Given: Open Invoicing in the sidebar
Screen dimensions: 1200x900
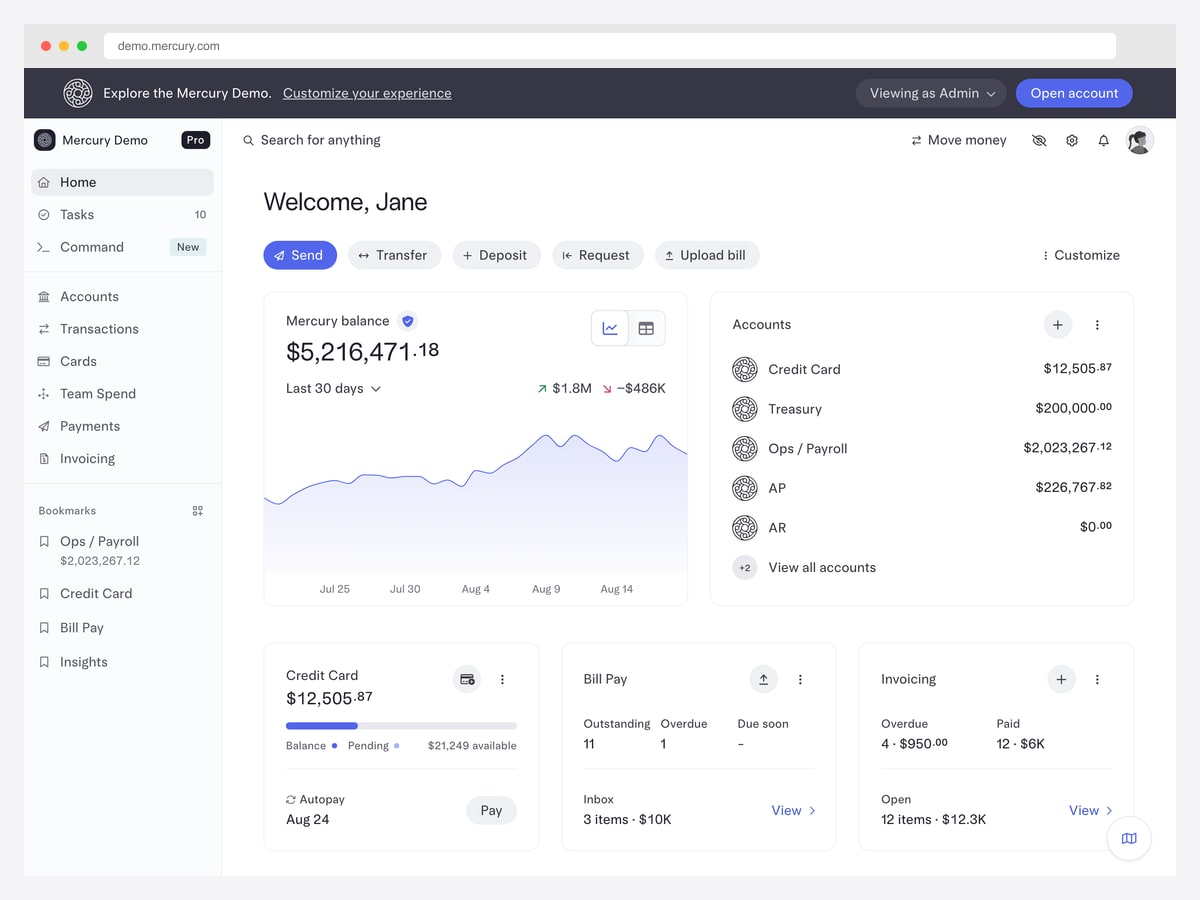Looking at the screenshot, I should tap(122, 459).
